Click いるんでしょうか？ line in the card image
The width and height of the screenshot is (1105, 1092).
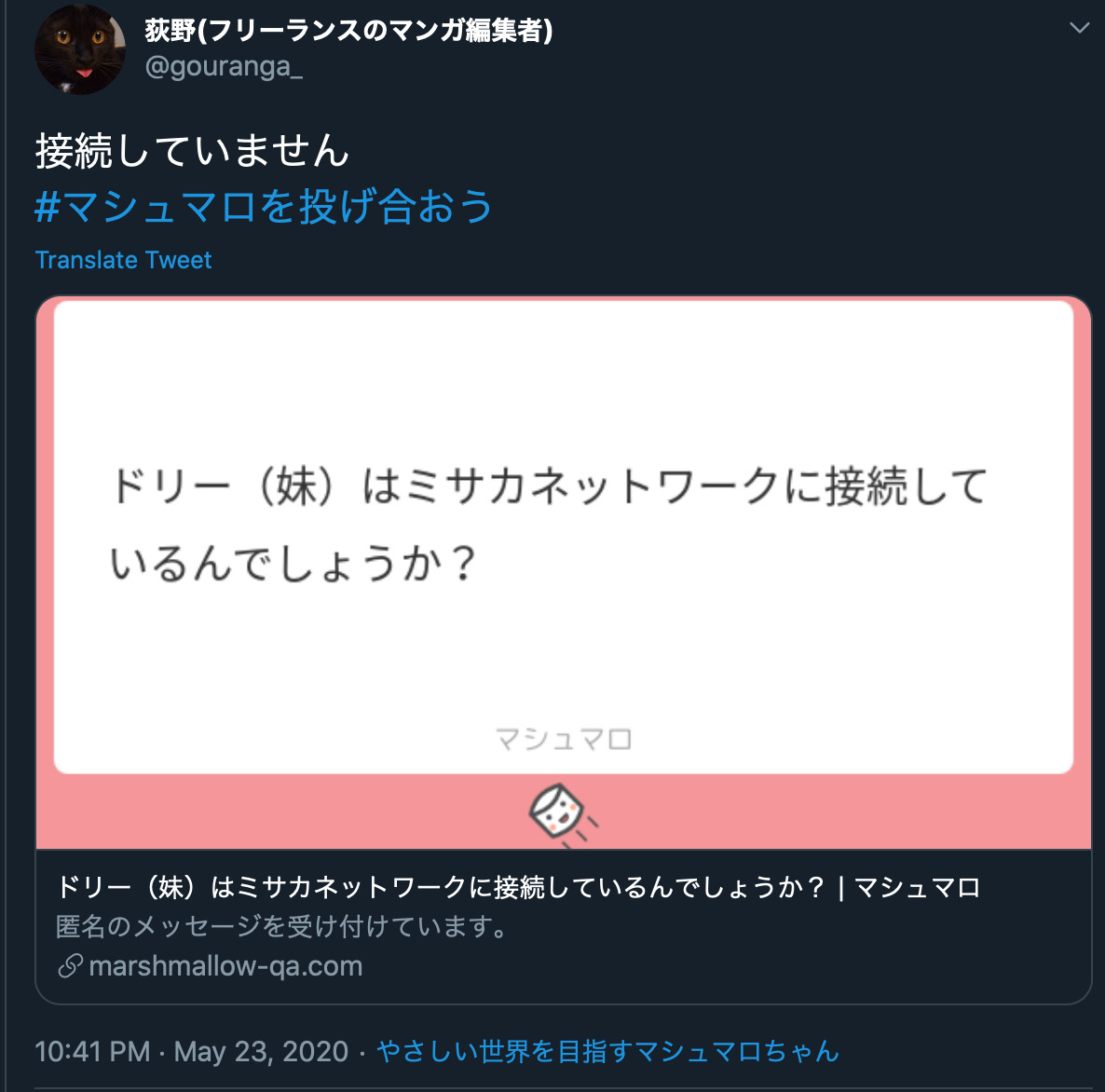(x=293, y=564)
